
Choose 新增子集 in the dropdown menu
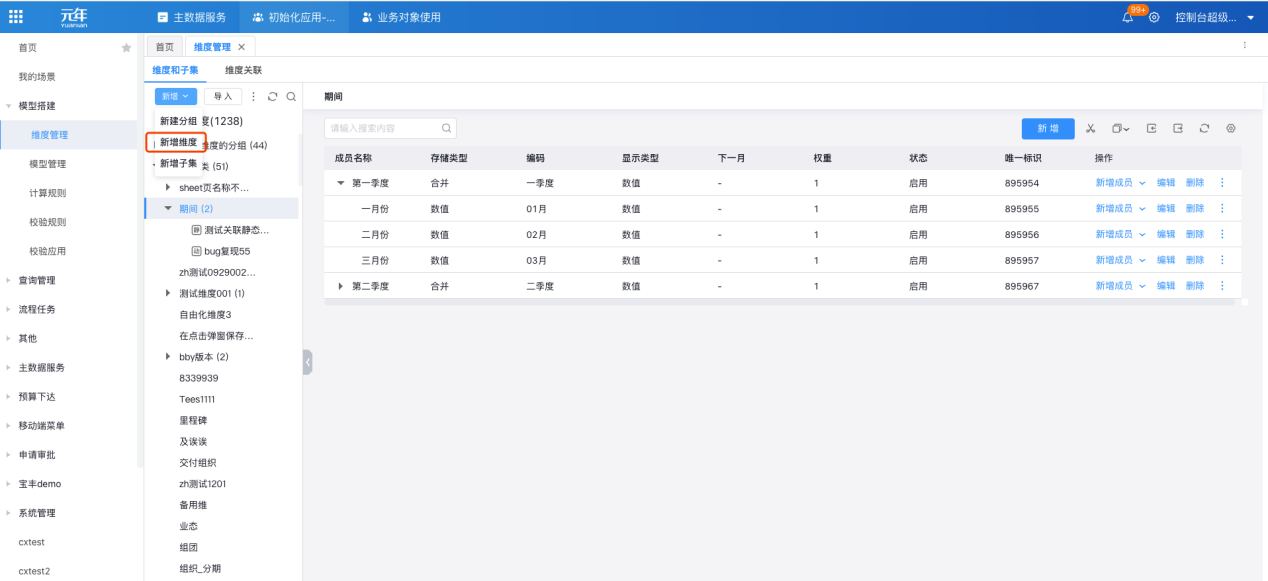pyautogui.click(x=179, y=163)
